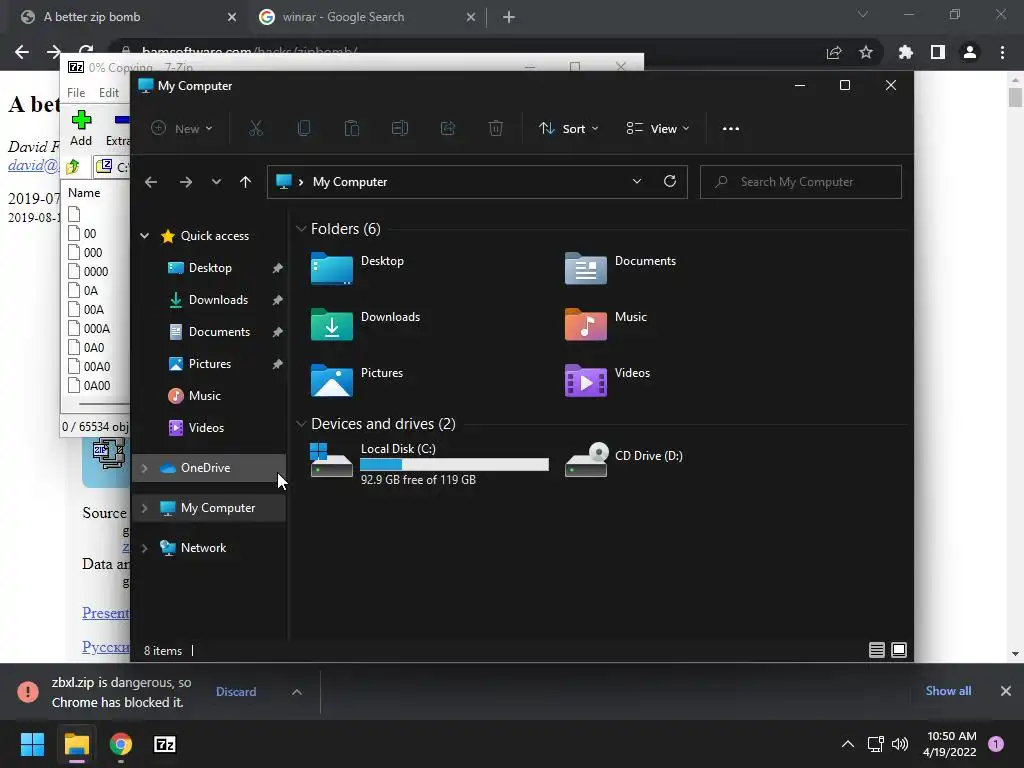Open the Videos folder tile
The image size is (1024, 768).
click(x=607, y=380)
